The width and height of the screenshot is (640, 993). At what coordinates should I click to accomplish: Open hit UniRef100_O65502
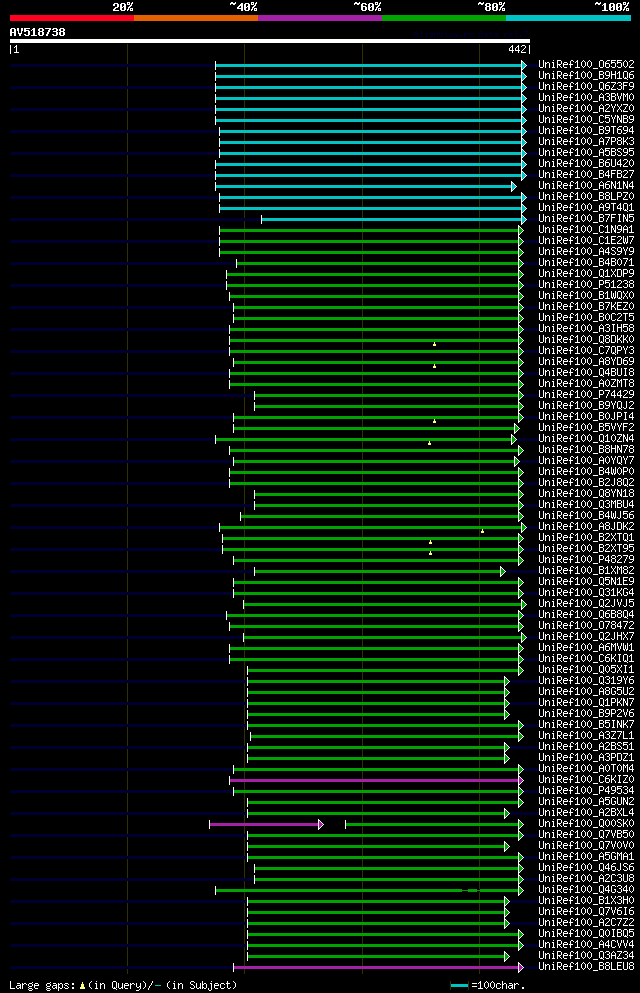pyautogui.click(x=586, y=65)
